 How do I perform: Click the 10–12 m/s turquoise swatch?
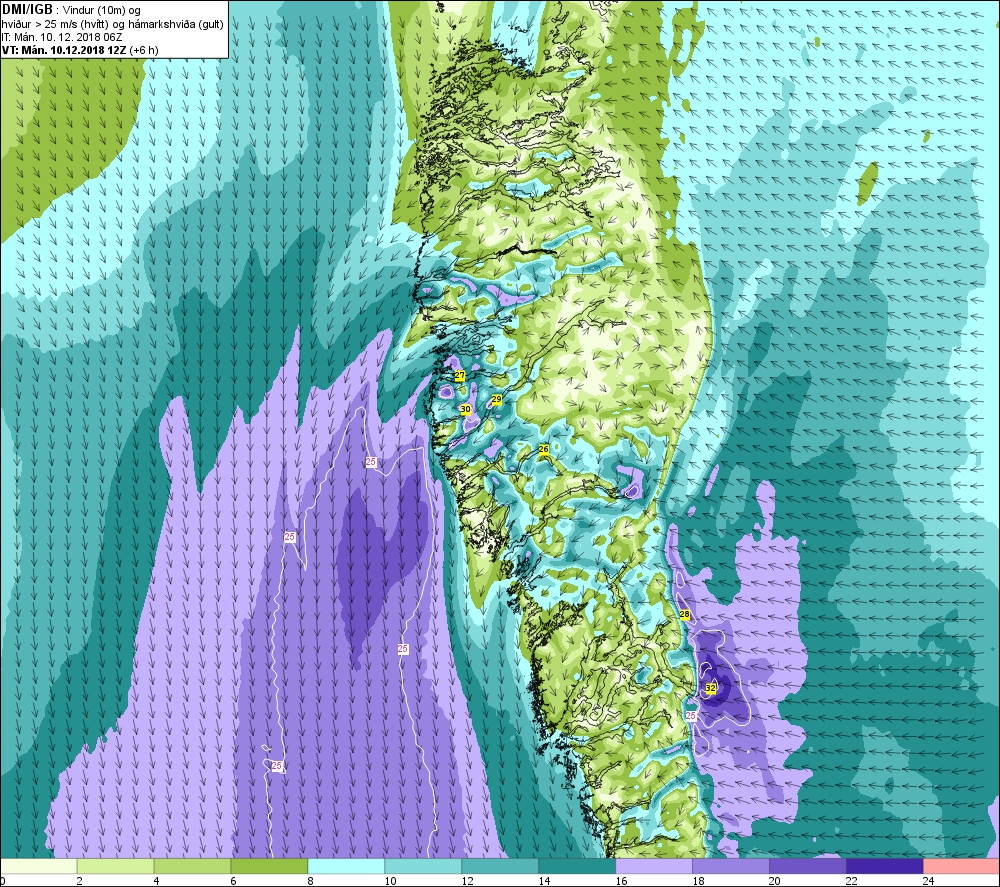[x=423, y=866]
